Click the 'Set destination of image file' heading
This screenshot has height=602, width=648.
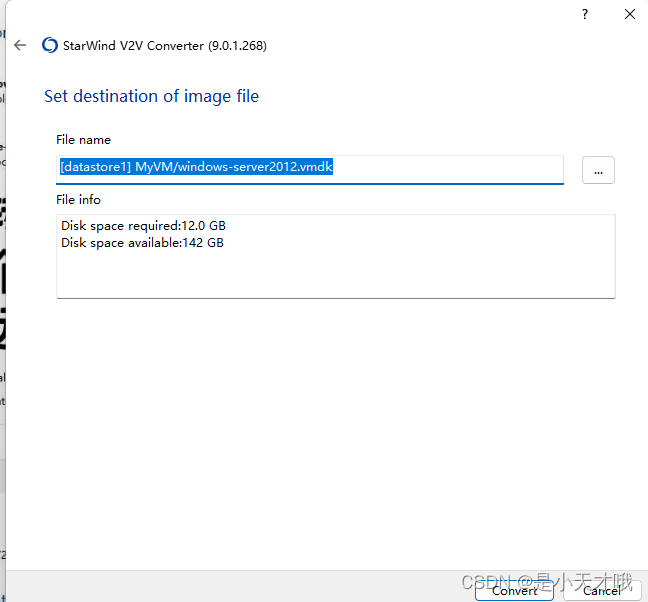pos(151,96)
